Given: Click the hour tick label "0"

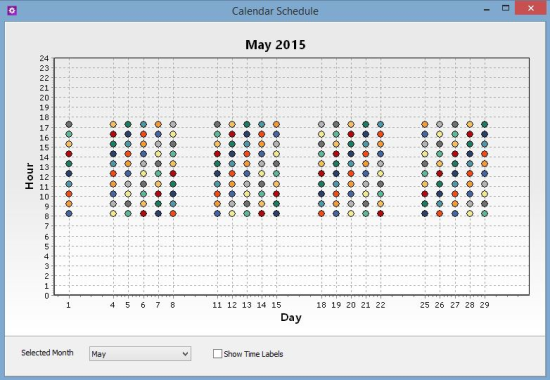Looking at the screenshot, I should click(47, 296).
